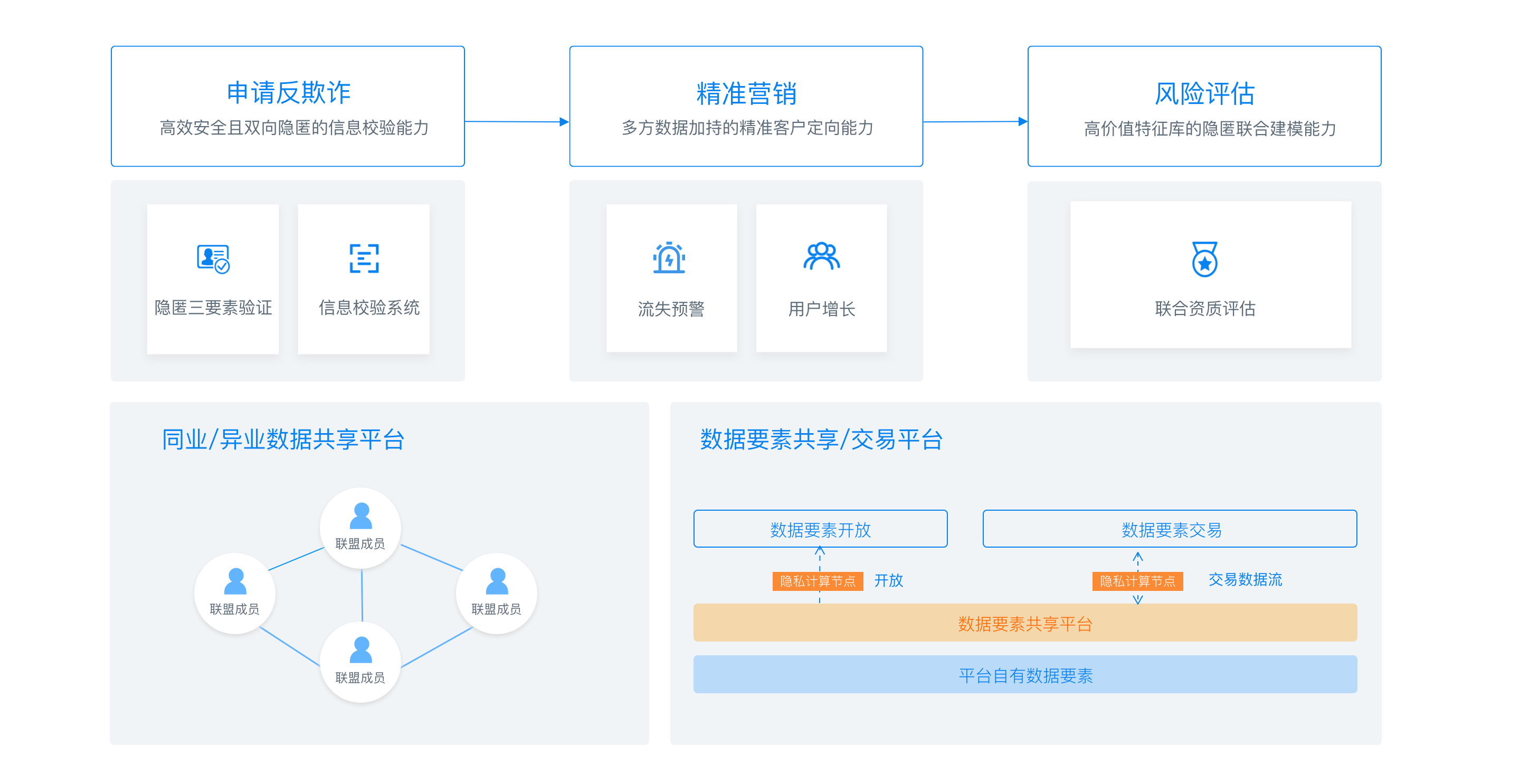
Task: Click subtitle 高效安全且双向隐匿的信息校验能力
Action: tap(294, 128)
